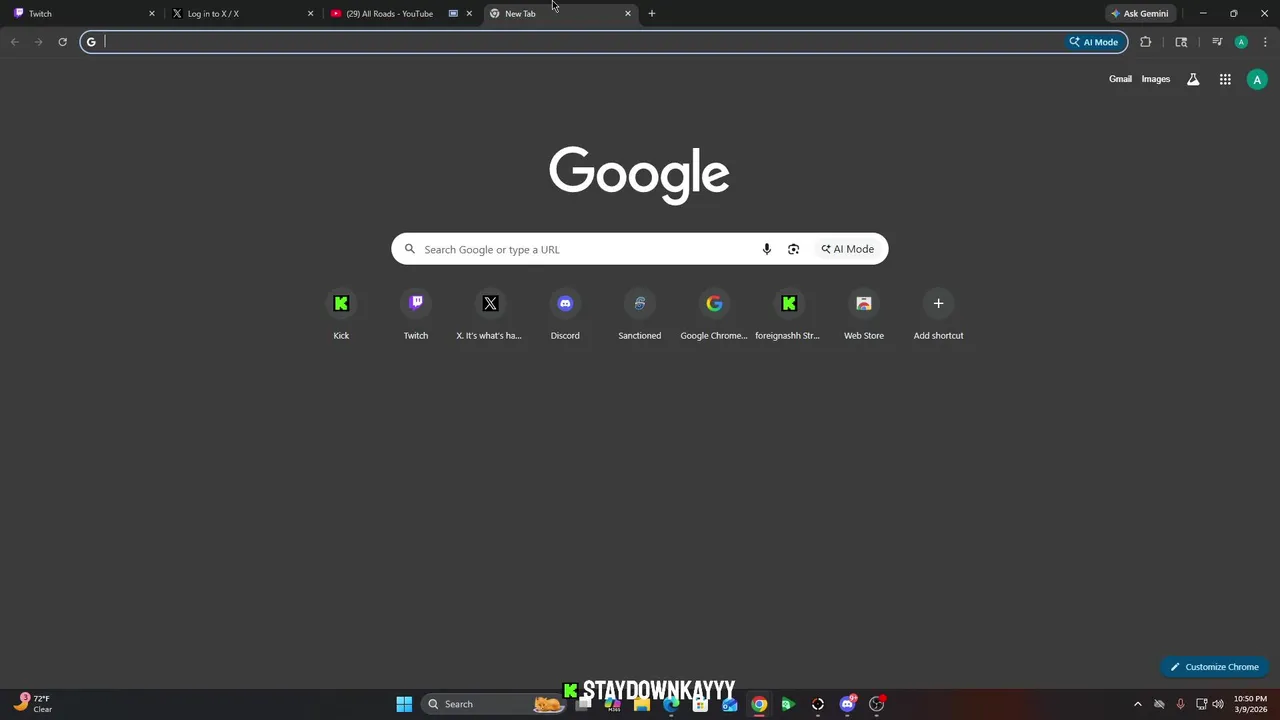Image resolution: width=1280 pixels, height=720 pixels.
Task: Open the Discord shortcut
Action: (x=565, y=314)
